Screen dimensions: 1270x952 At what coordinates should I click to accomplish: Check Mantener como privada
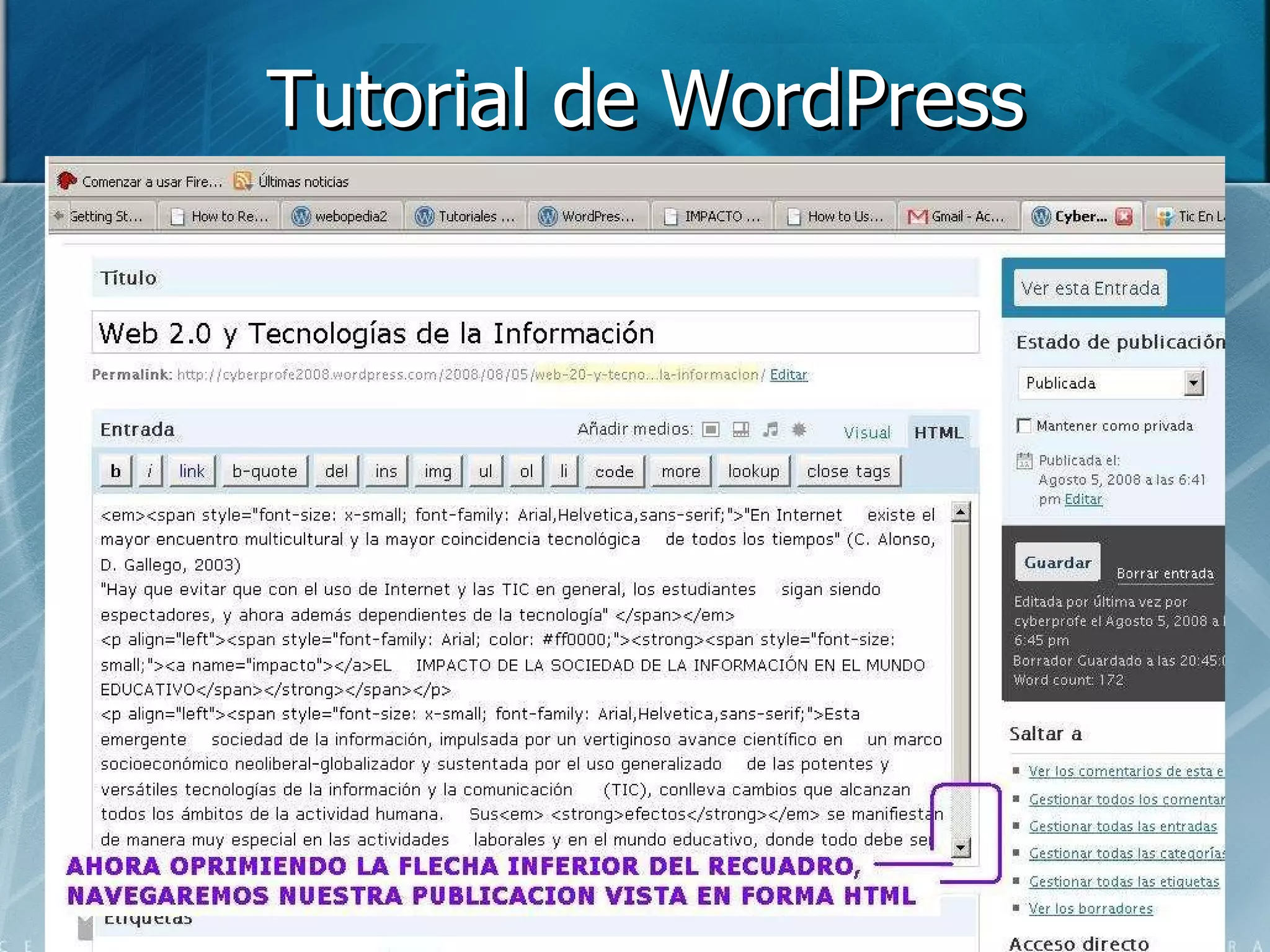coord(1024,426)
